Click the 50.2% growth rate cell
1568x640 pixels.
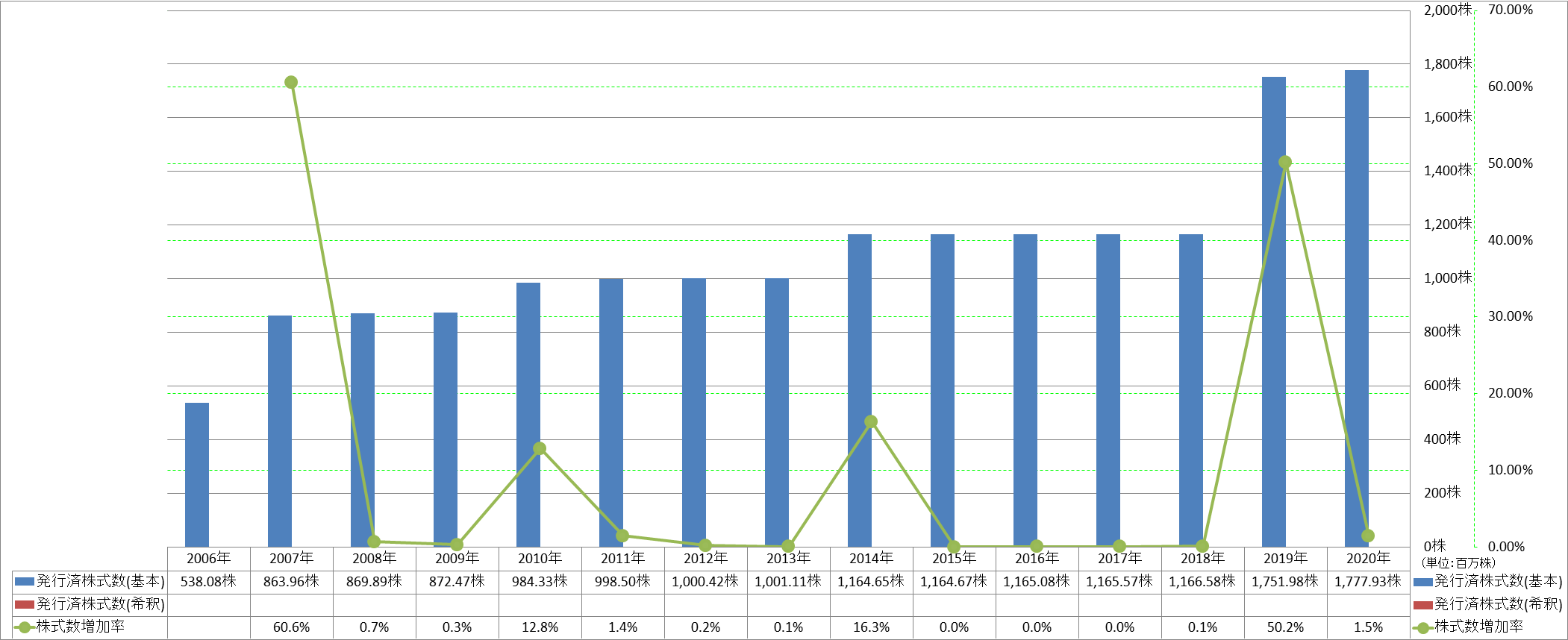(1285, 627)
